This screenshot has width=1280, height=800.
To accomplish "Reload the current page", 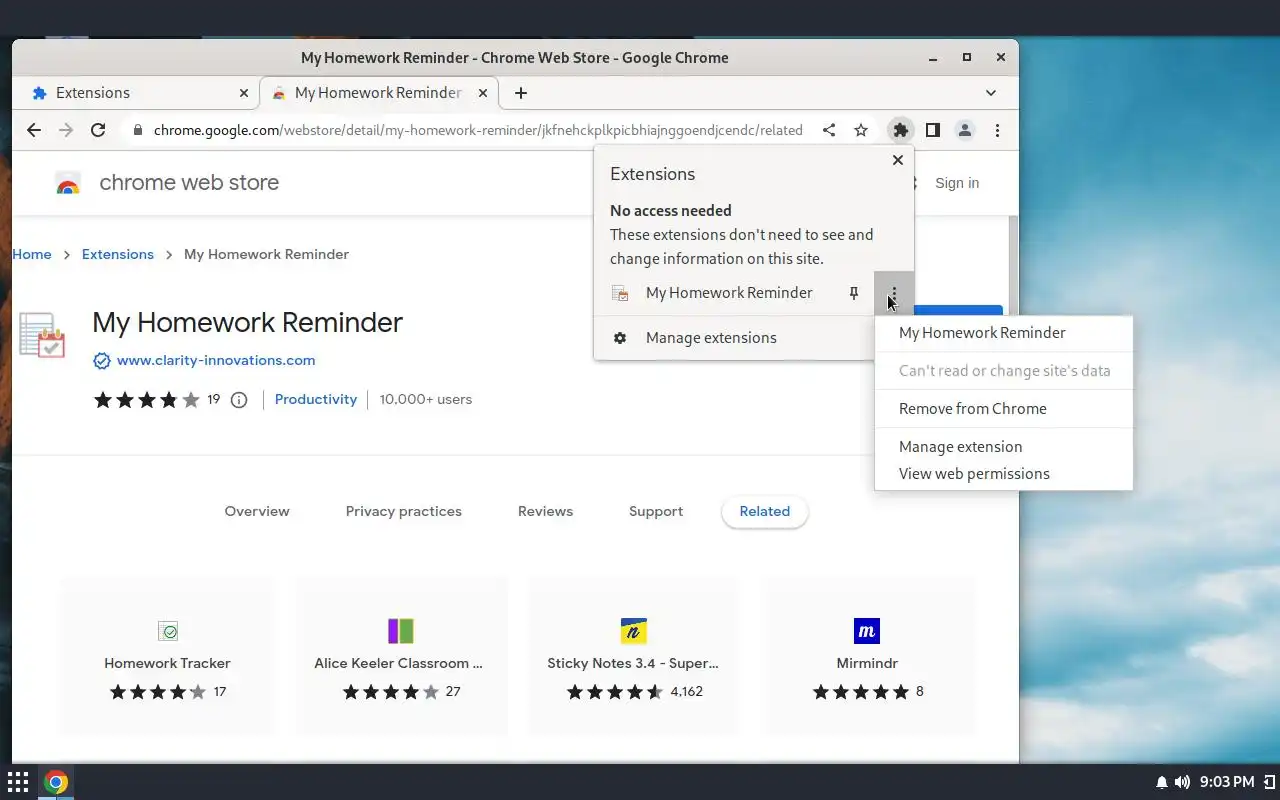I will [98, 130].
